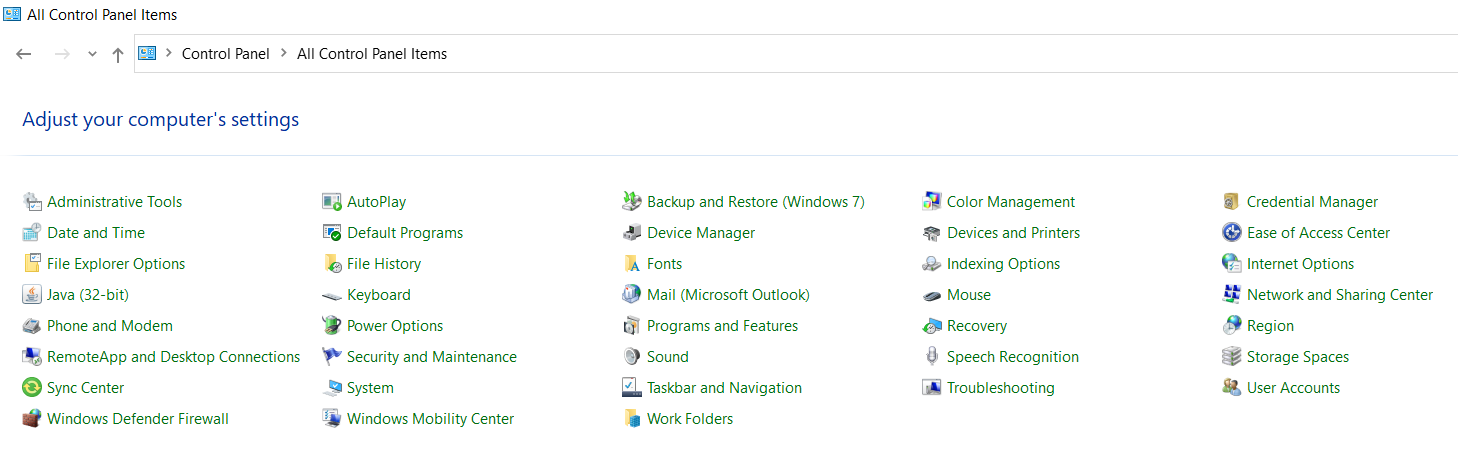The width and height of the screenshot is (1458, 464).
Task: Click the Credential Manager icon
Action: coord(1231,202)
